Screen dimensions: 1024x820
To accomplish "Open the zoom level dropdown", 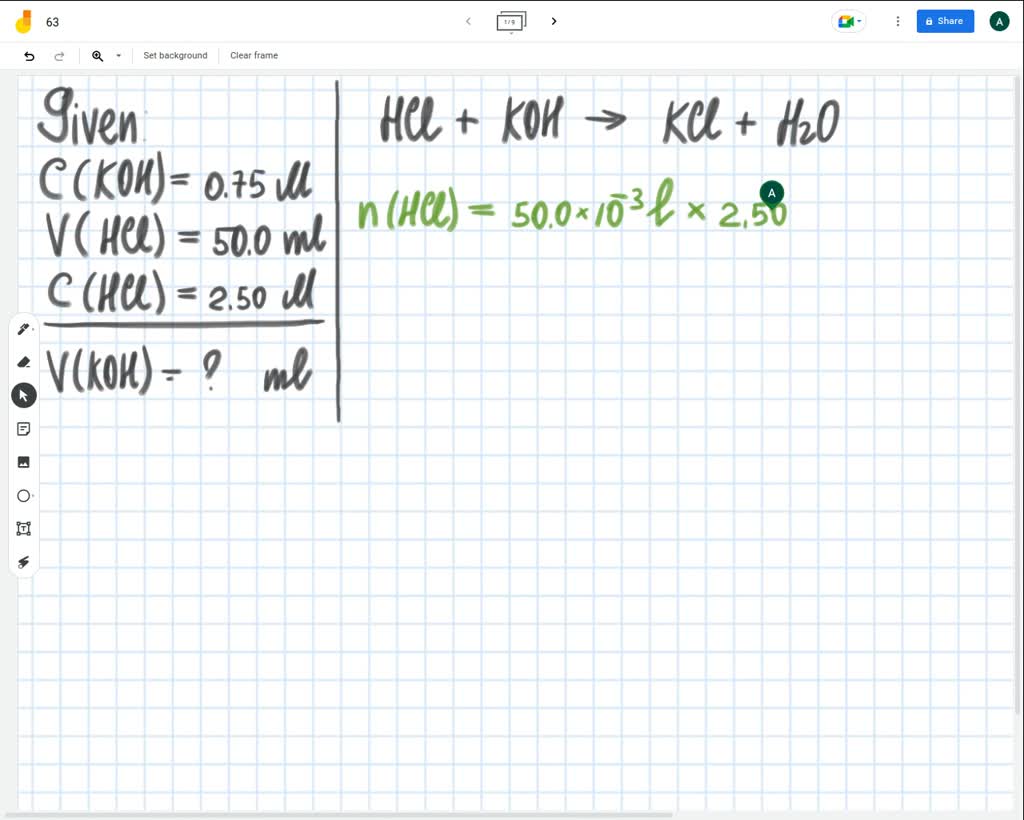I will (x=117, y=56).
